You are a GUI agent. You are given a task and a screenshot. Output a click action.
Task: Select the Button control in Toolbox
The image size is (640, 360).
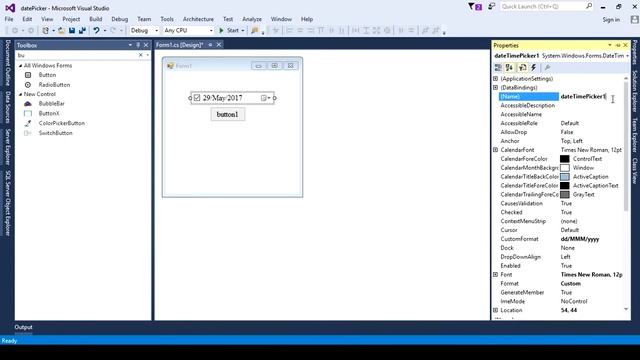pyautogui.click(x=47, y=75)
